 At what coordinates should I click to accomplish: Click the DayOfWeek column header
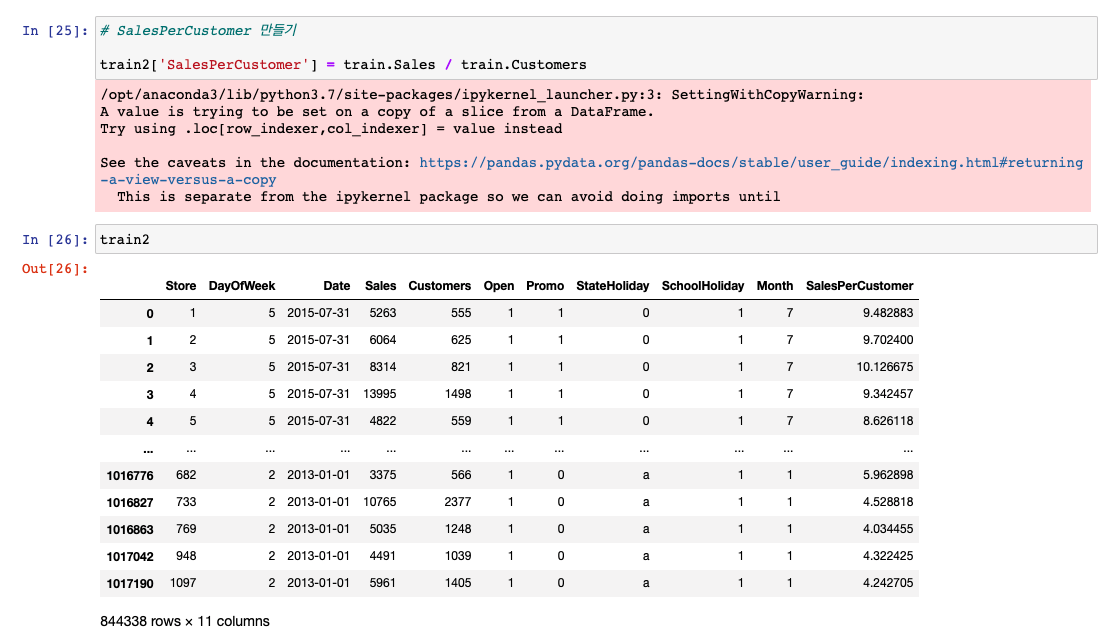242,286
